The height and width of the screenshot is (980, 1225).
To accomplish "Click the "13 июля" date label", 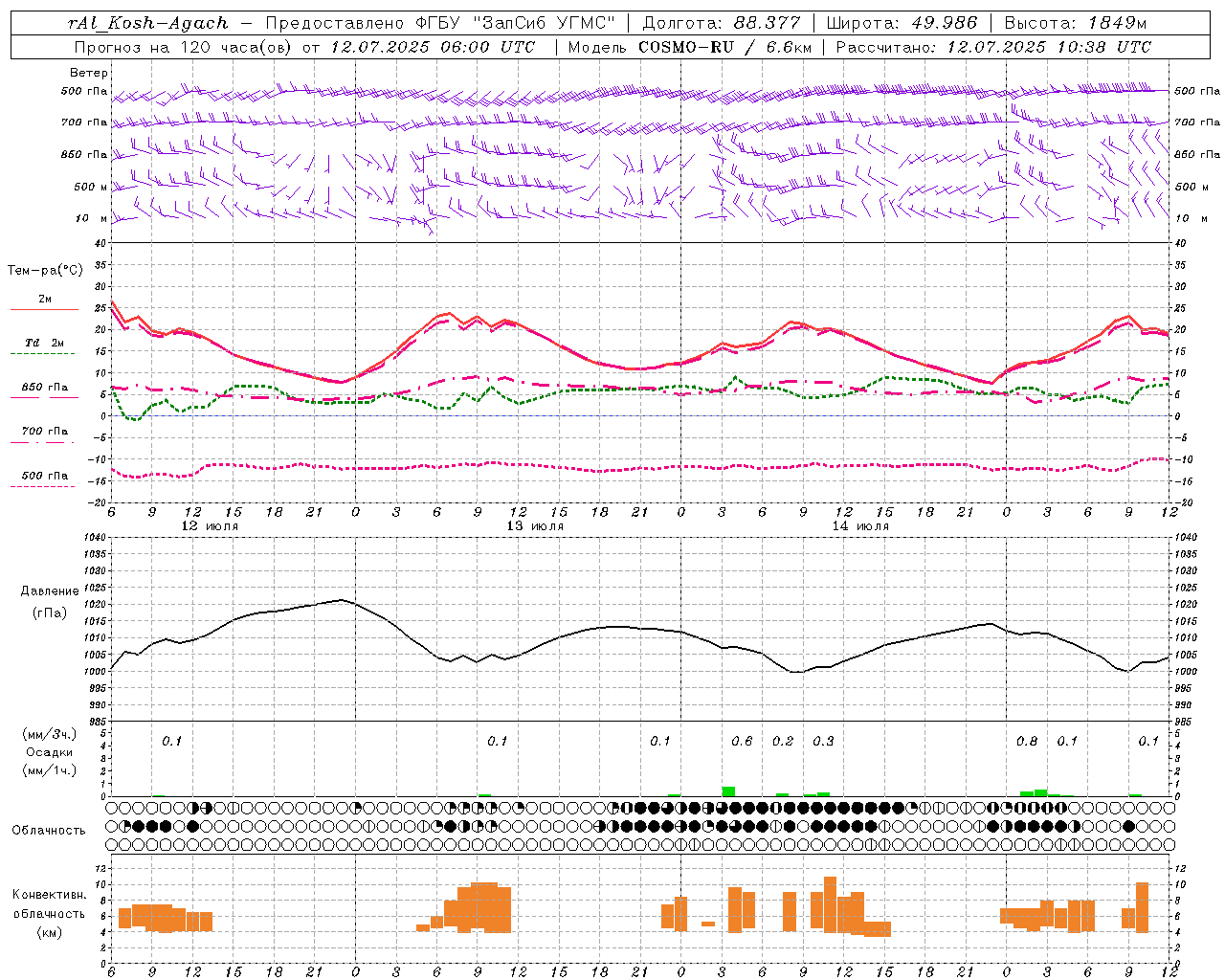I will [535, 526].
